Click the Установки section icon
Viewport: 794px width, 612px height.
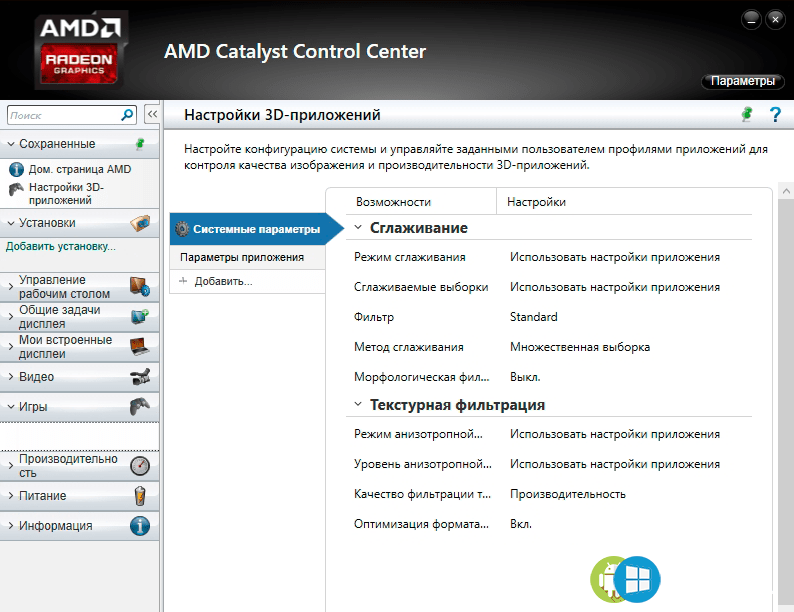140,223
